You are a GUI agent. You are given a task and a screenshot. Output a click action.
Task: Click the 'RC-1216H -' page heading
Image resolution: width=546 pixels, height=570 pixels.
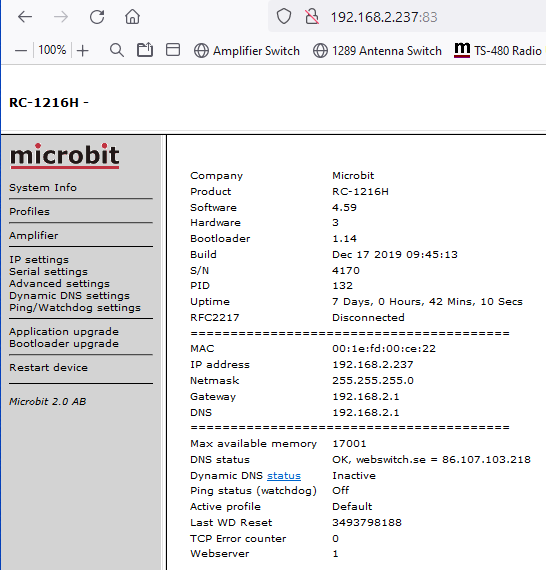(x=49, y=103)
